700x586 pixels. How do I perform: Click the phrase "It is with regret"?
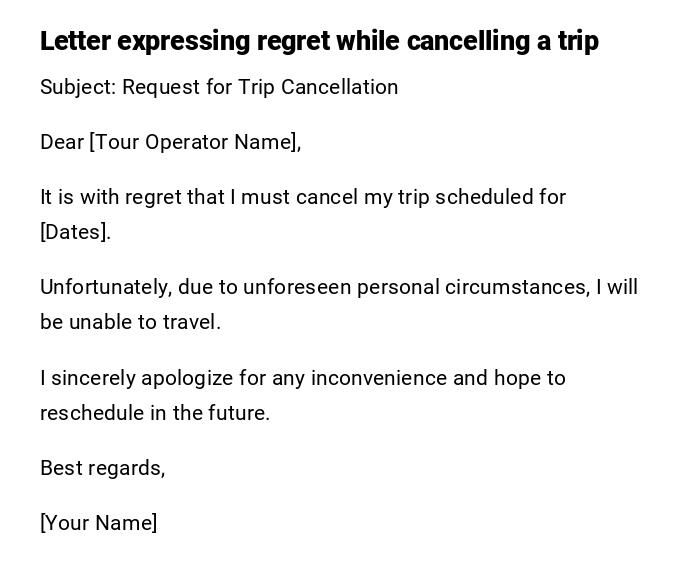(111, 197)
